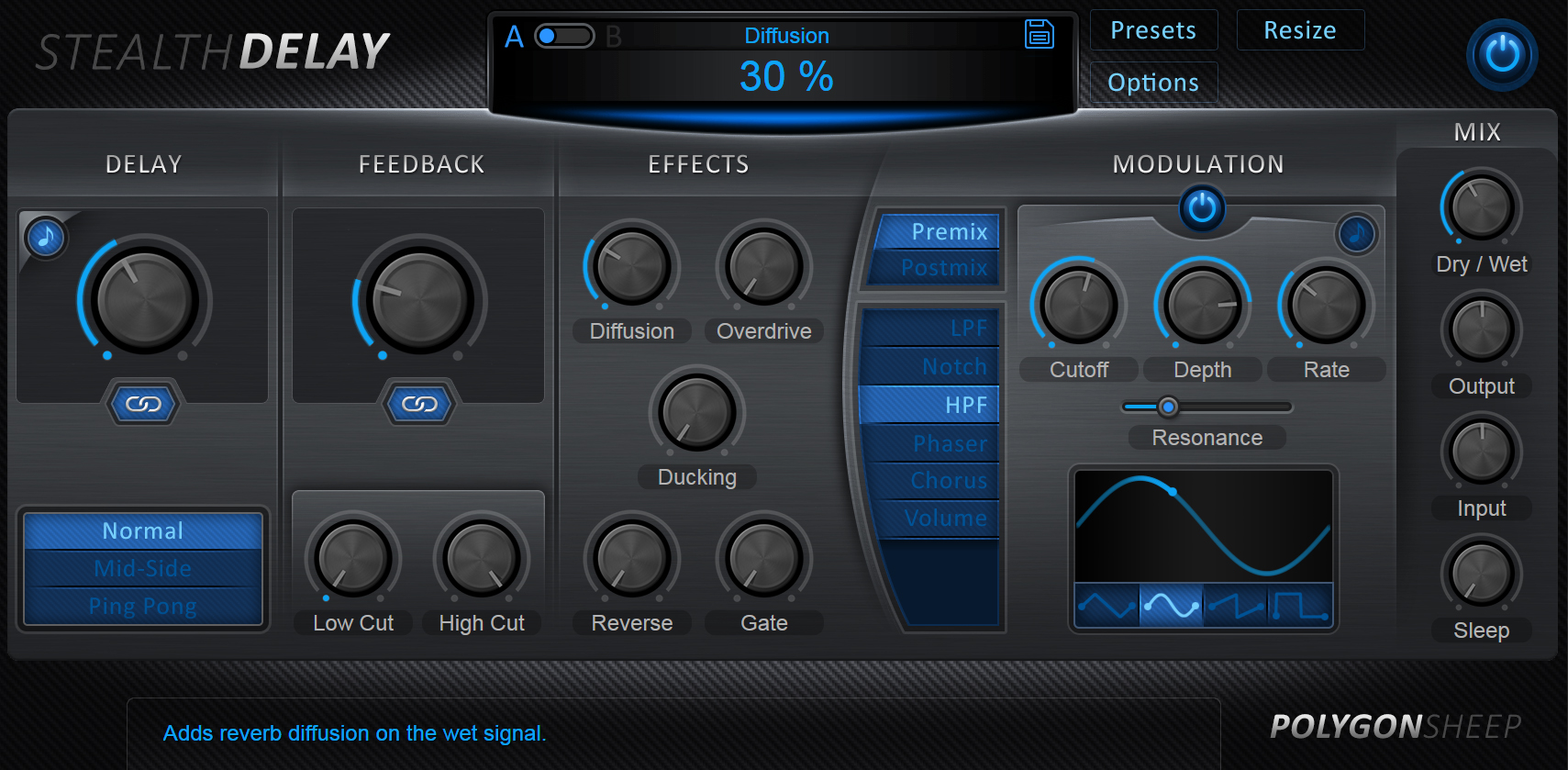Toggle the delay tempo sync note icon
Image resolution: width=1568 pixels, height=770 pixels.
click(x=45, y=238)
